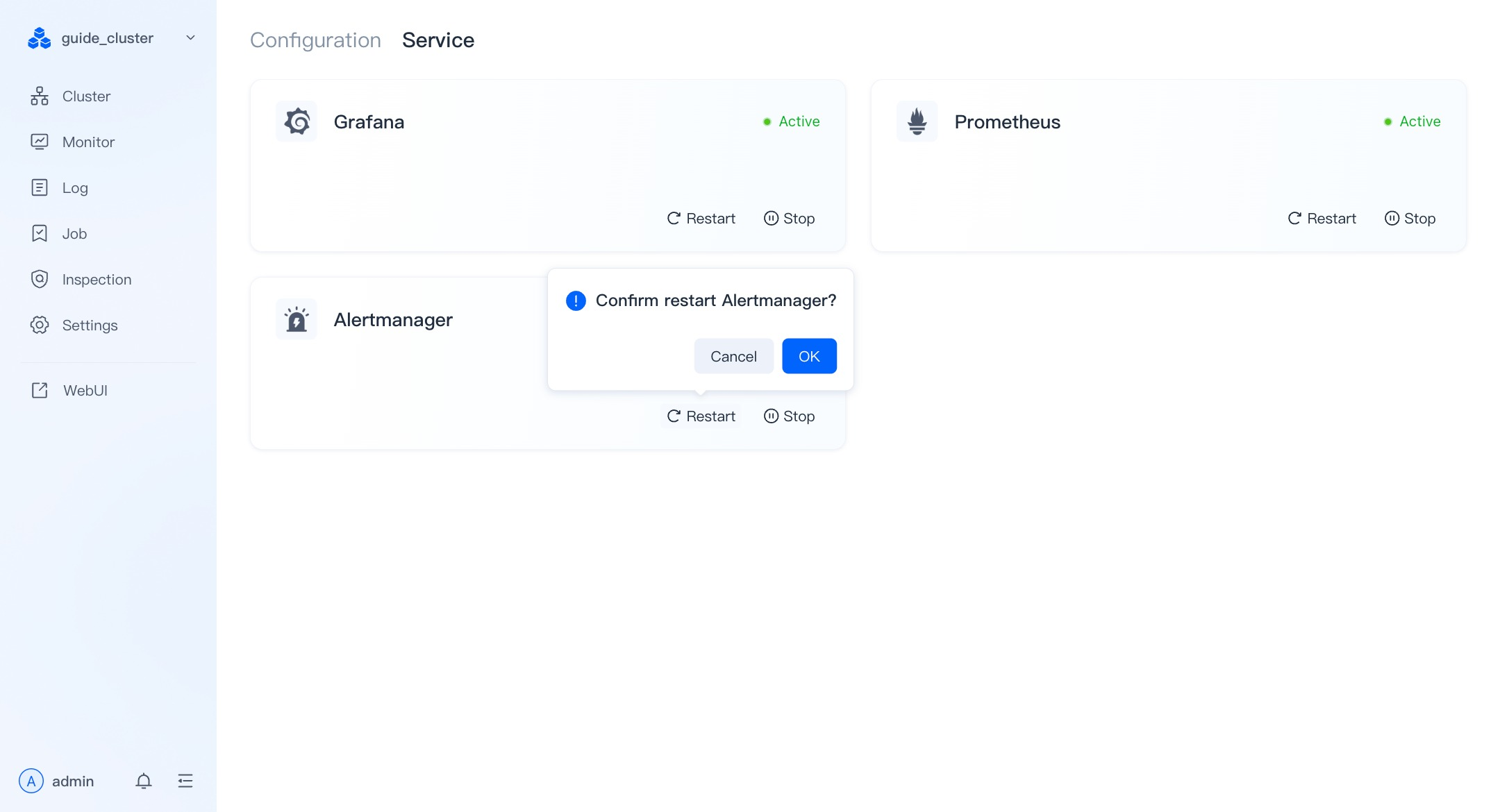
Task: Stop the Grafana service
Action: (790, 219)
